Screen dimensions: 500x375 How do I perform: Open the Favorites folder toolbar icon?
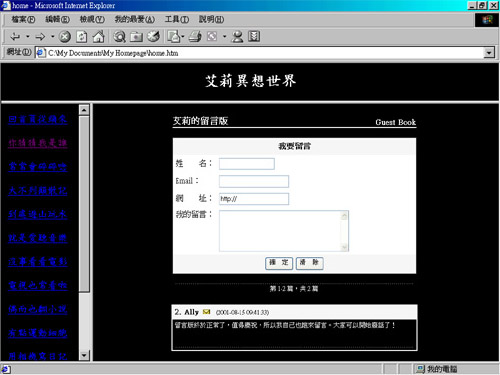(136, 36)
